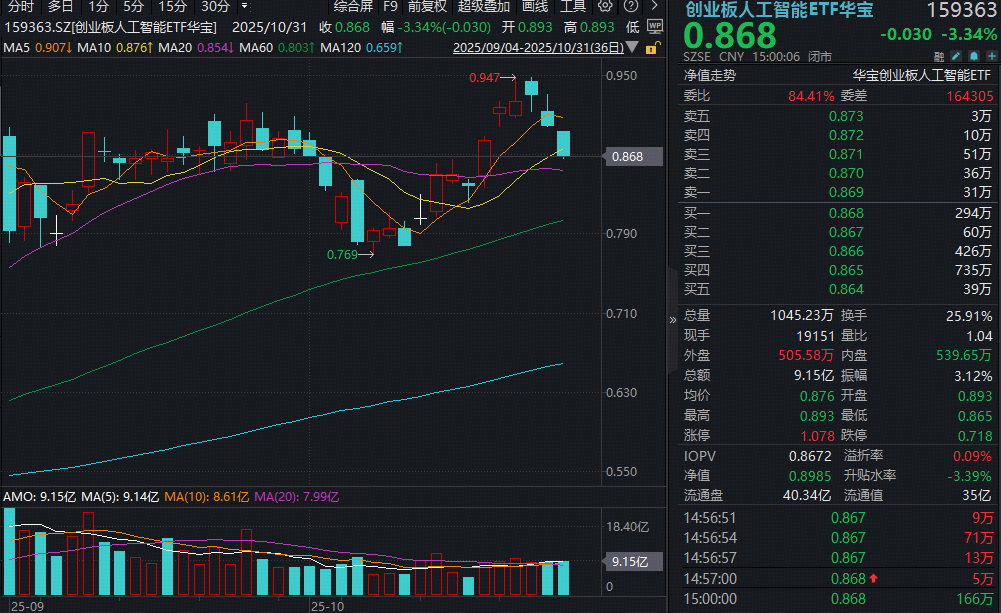Click the 2025/09/04-2025/10/31 date range link
This screenshot has height=613, width=1001.
tap(540, 47)
